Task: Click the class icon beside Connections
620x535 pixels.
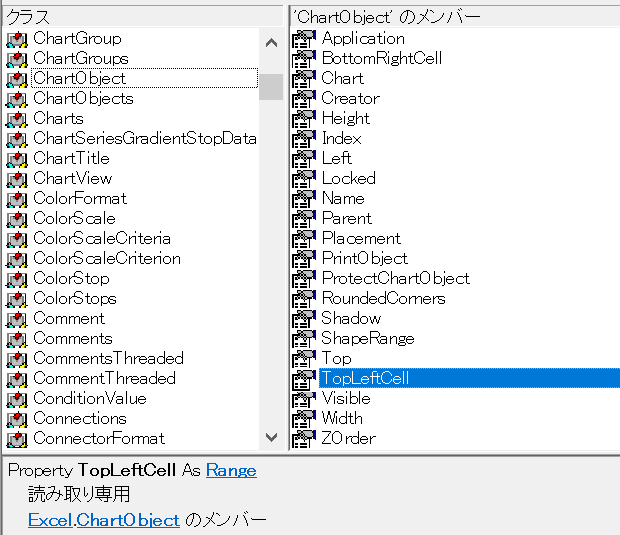Action: click(x=17, y=419)
